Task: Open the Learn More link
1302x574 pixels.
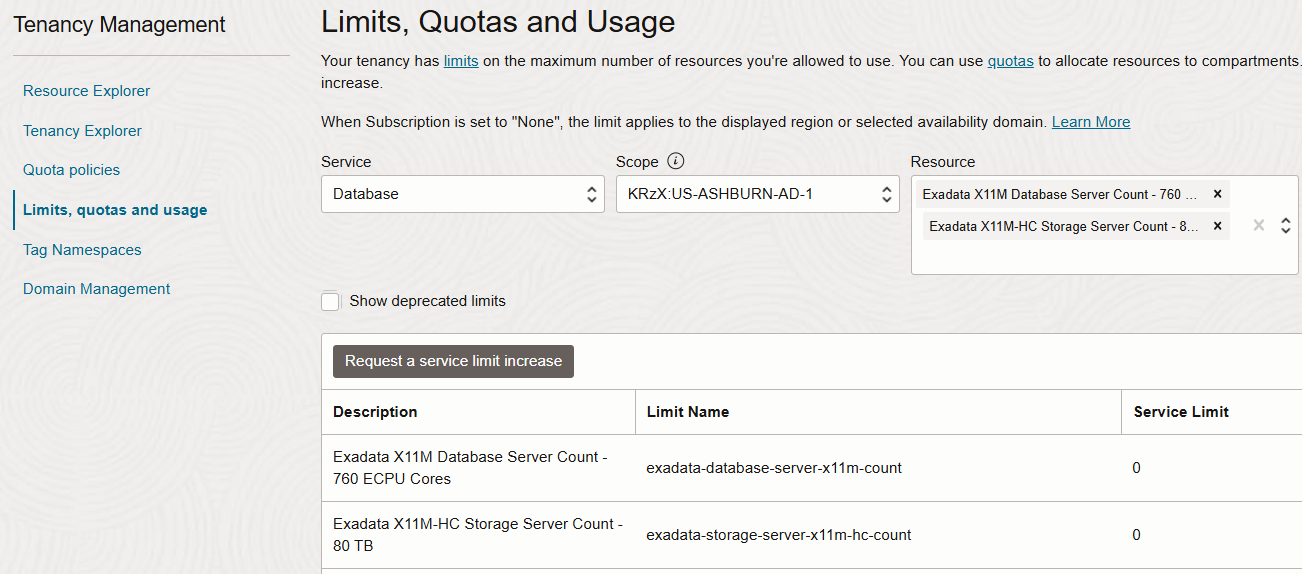Action: coord(1090,122)
